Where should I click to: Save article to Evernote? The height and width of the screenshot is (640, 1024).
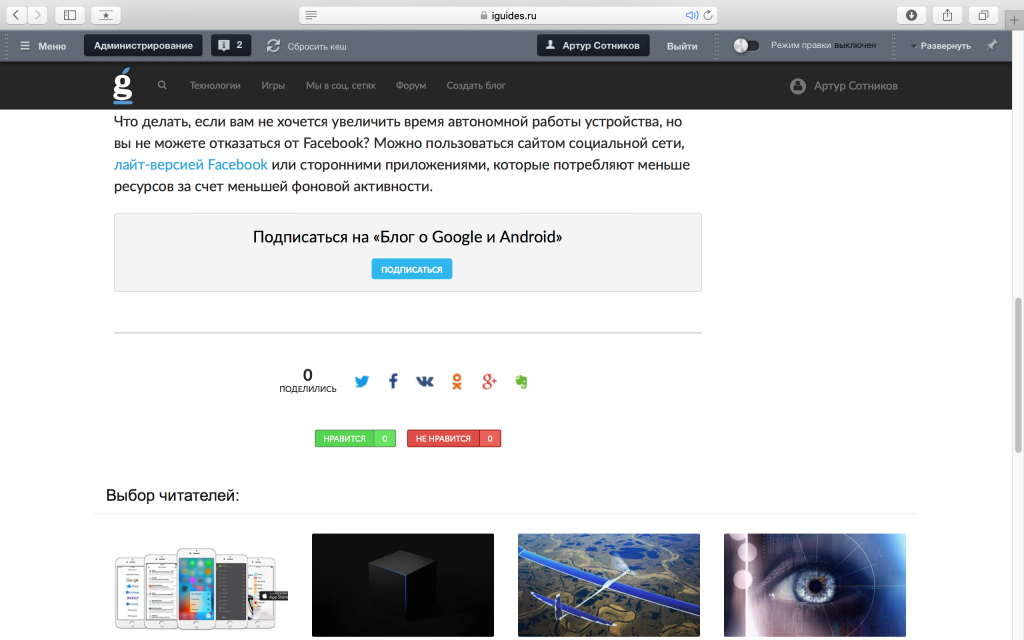pos(521,381)
